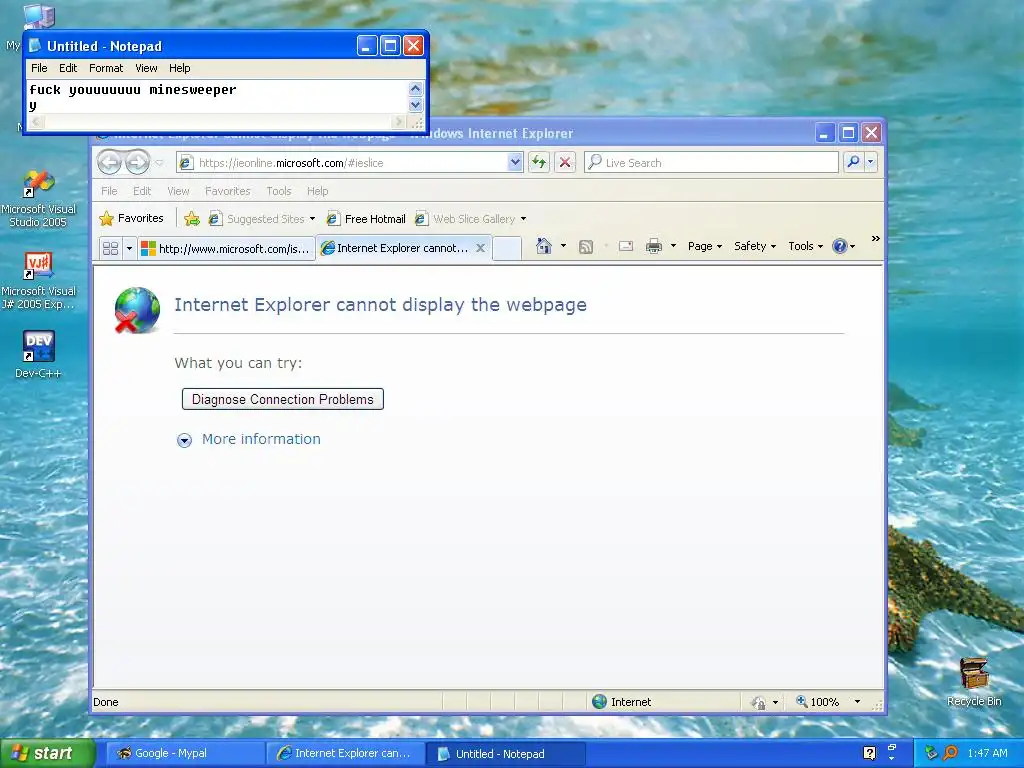1024x768 pixels.
Task: Click the Internet Explorer taskbar button
Action: pos(346,753)
